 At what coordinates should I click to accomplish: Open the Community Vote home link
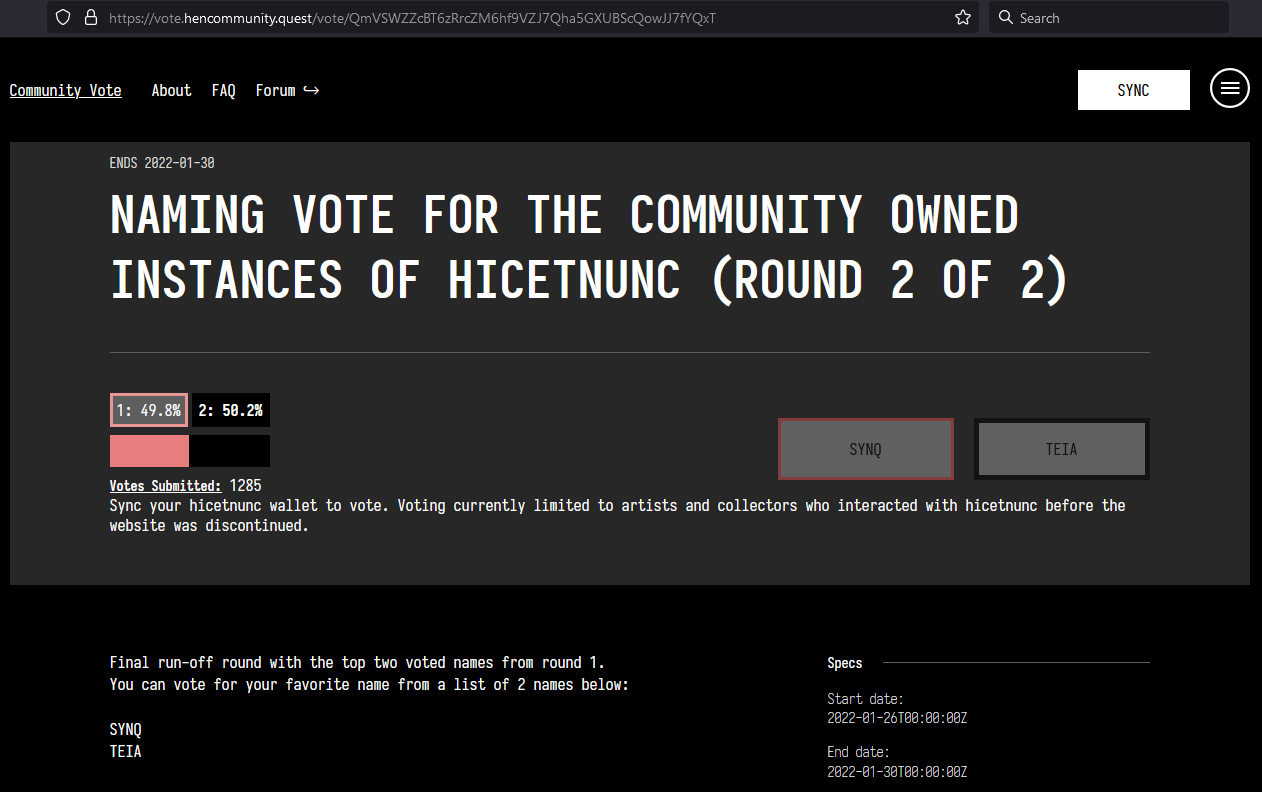tap(65, 90)
